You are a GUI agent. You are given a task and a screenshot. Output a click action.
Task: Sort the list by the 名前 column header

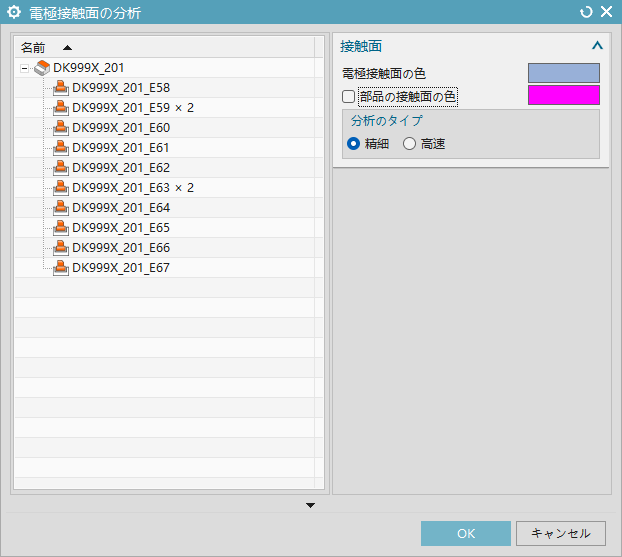pos(33,47)
